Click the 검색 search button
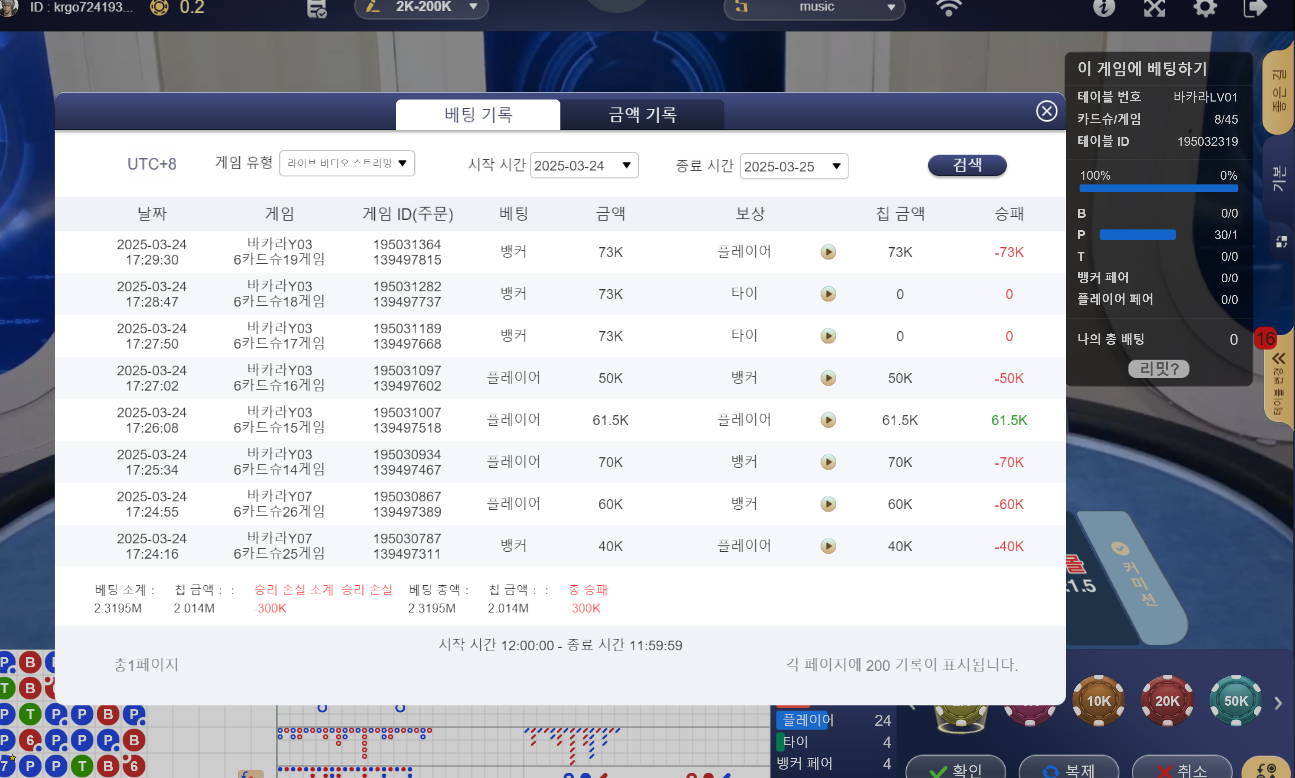1295x778 pixels. pyautogui.click(x=966, y=166)
